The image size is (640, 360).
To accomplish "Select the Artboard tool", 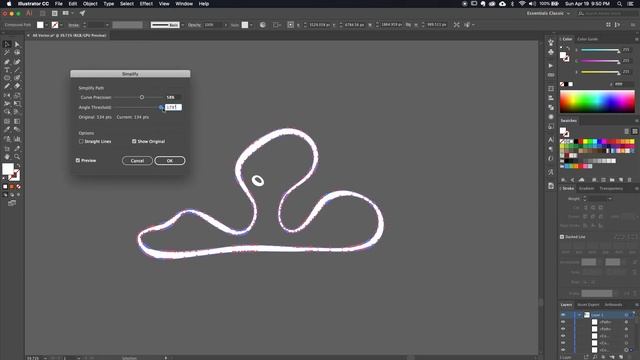I will [7, 148].
